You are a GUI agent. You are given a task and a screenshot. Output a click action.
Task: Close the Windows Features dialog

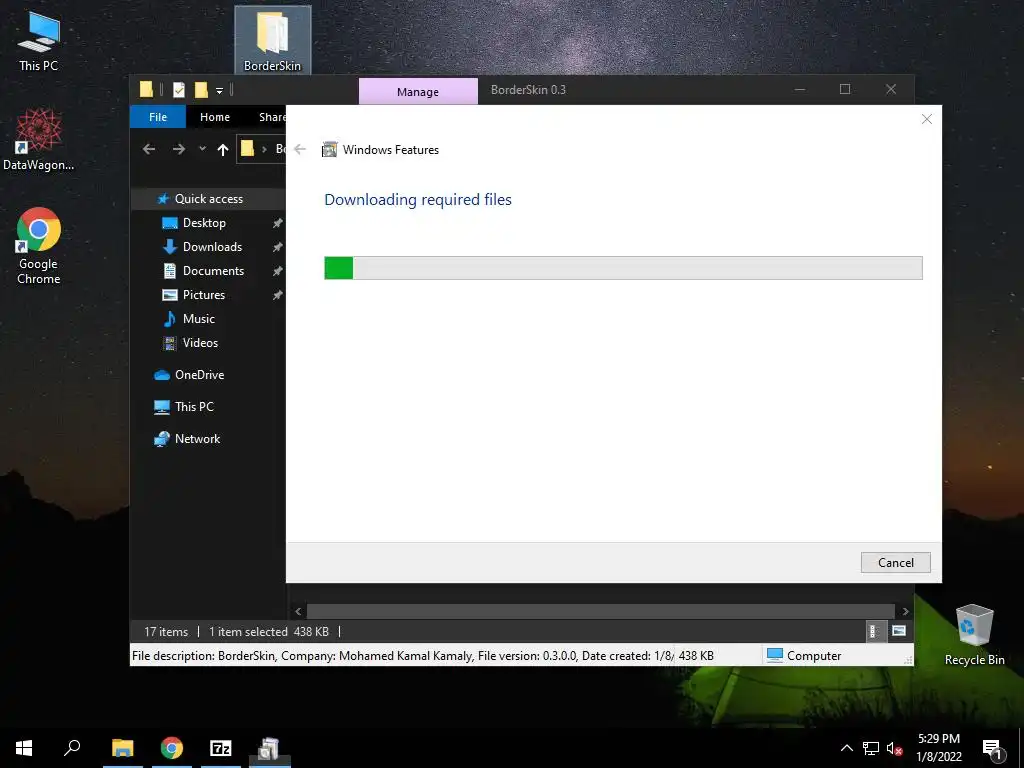click(x=926, y=119)
